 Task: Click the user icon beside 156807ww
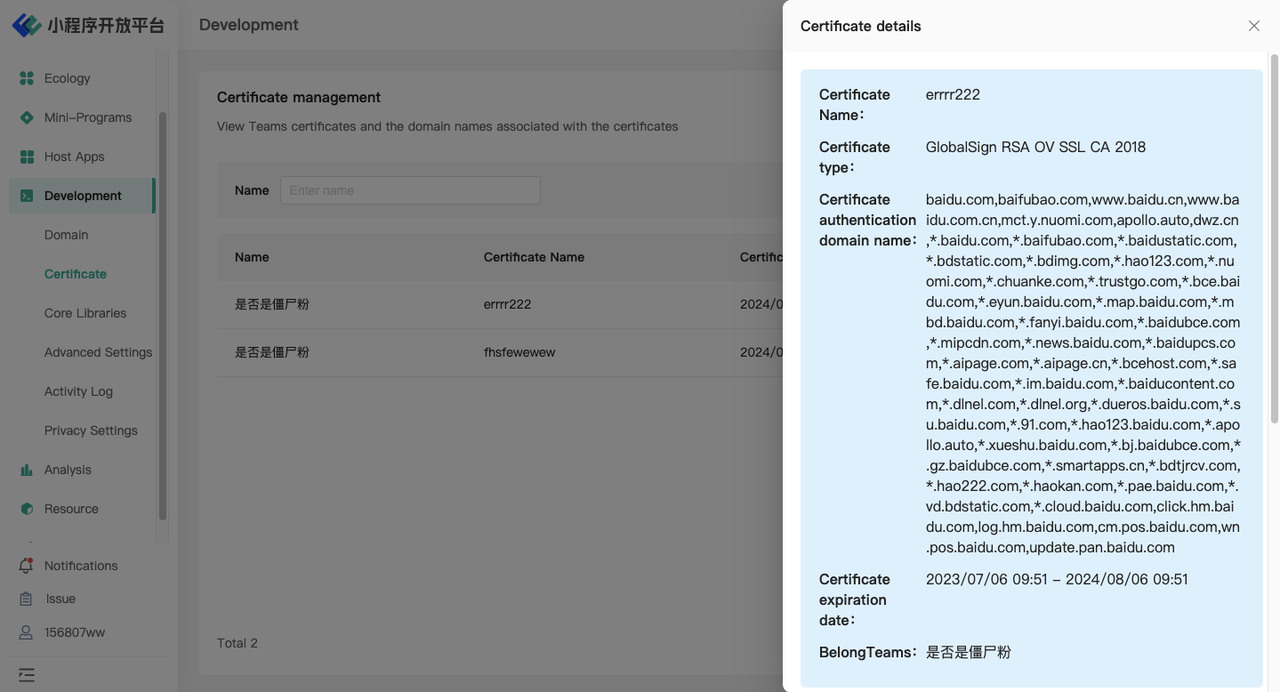click(x=27, y=632)
